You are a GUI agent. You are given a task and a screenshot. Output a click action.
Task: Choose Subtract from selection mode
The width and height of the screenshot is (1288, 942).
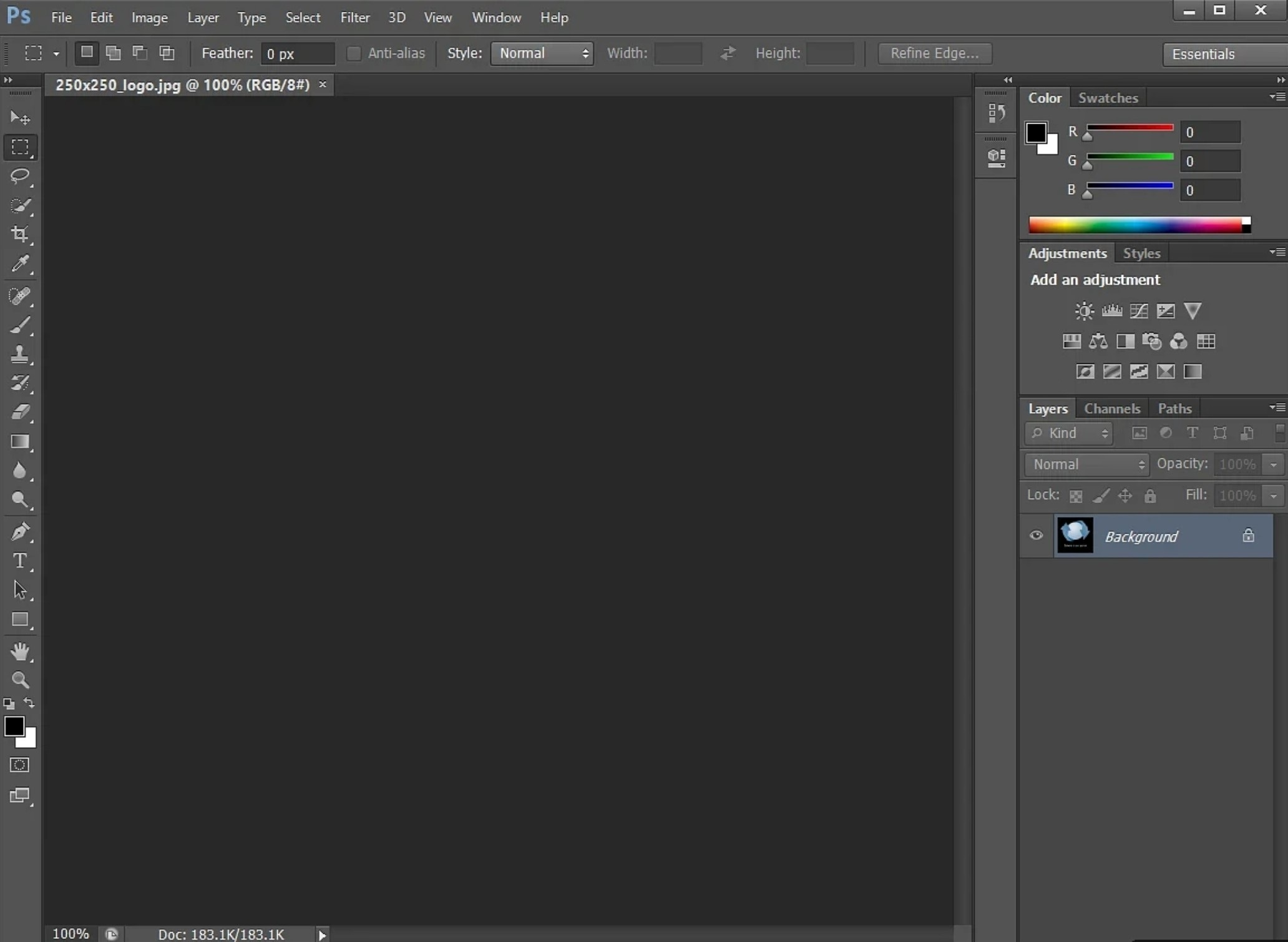[x=140, y=53]
